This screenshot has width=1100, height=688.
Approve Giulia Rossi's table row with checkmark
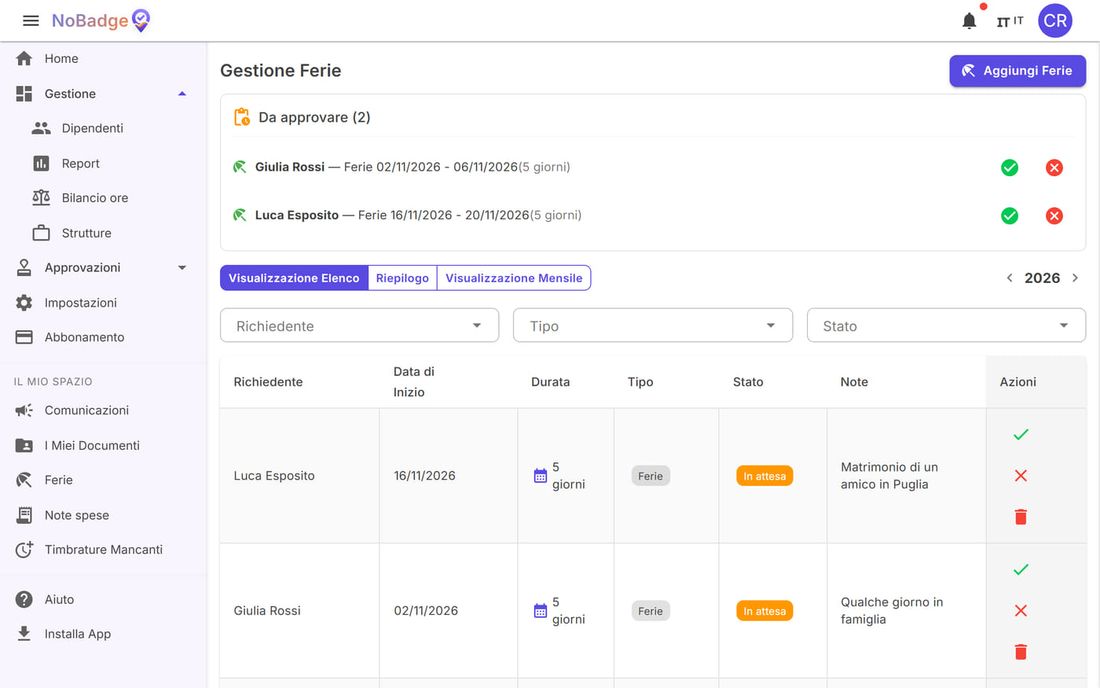1021,569
